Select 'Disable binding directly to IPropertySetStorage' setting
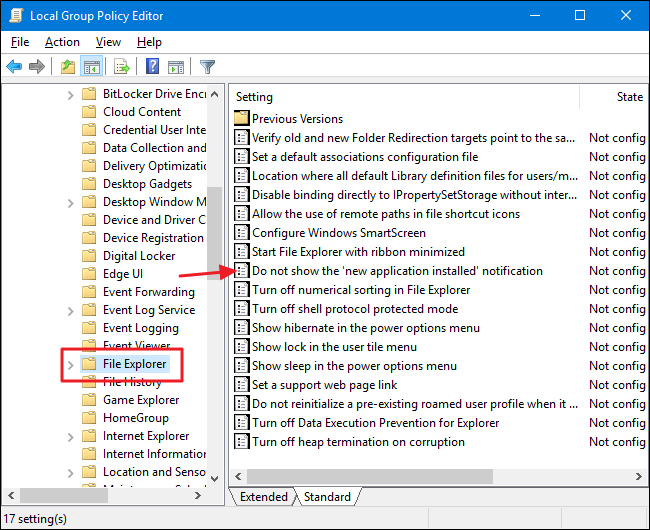Image resolution: width=650 pixels, height=530 pixels. 414,195
